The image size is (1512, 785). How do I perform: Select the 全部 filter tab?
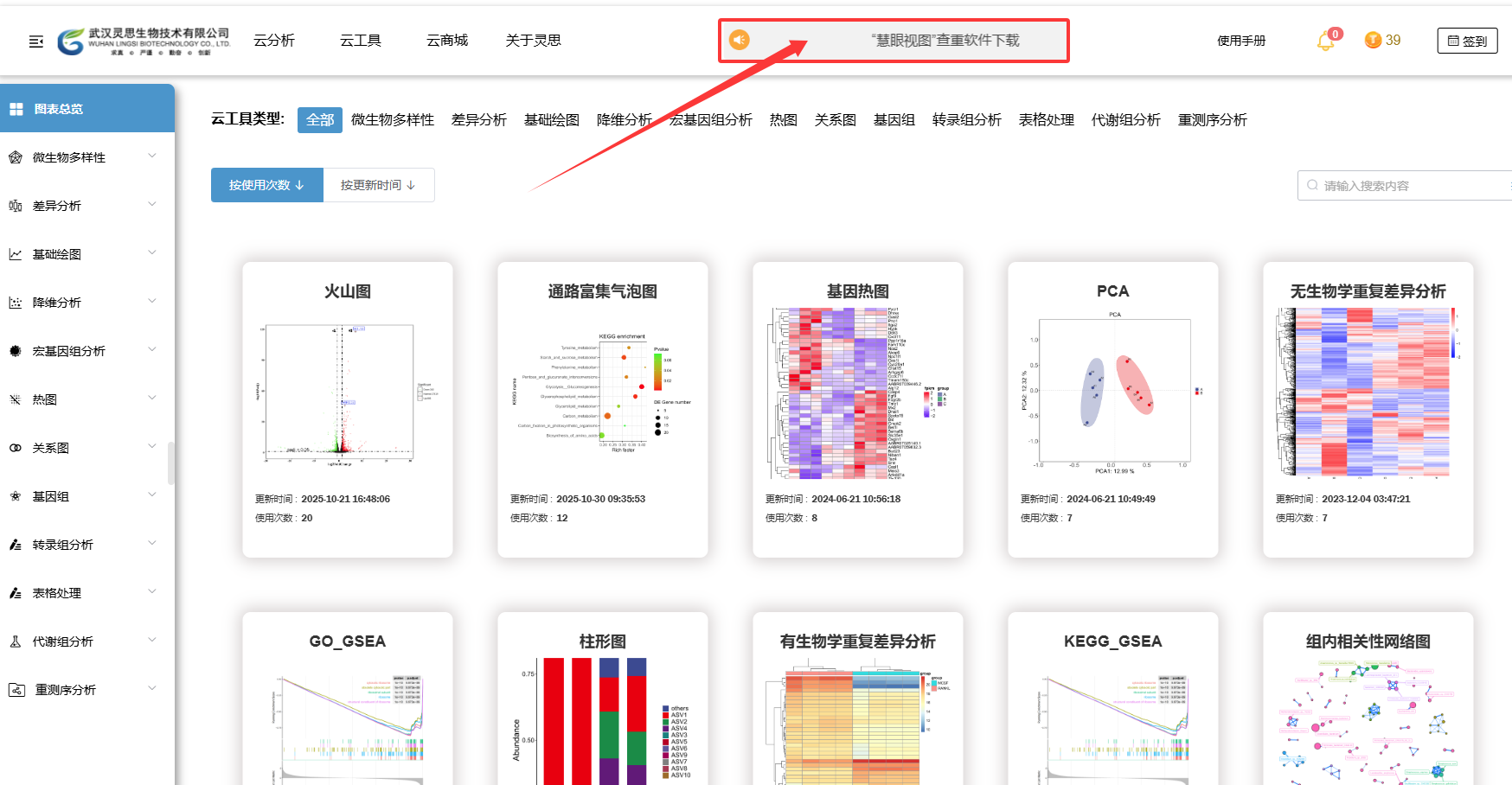click(319, 119)
